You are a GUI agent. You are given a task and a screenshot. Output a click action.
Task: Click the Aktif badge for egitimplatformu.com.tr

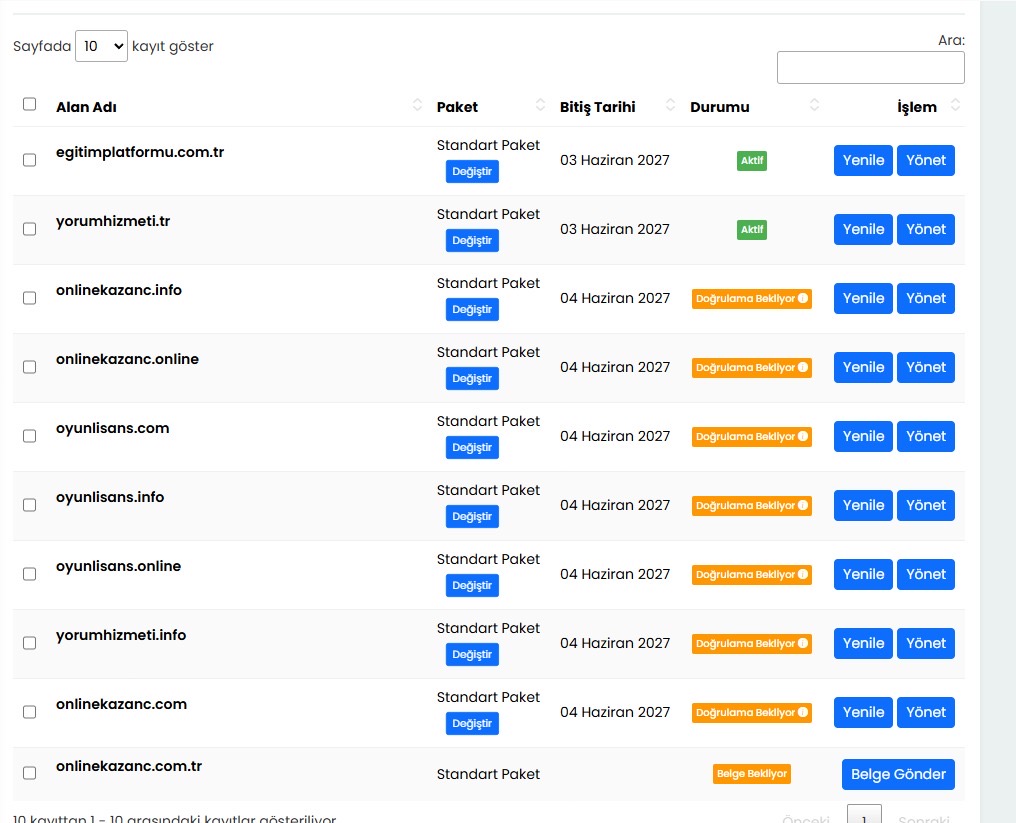tap(752, 161)
